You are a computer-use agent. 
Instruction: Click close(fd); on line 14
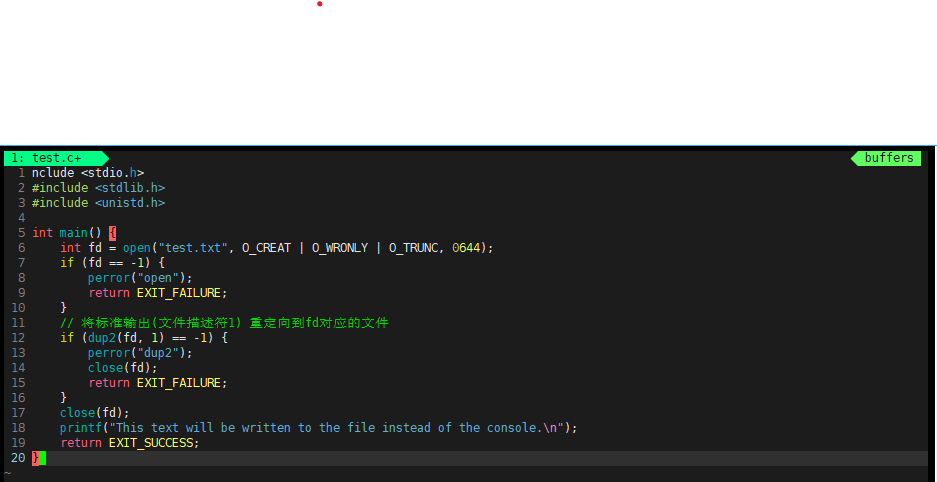pos(123,368)
